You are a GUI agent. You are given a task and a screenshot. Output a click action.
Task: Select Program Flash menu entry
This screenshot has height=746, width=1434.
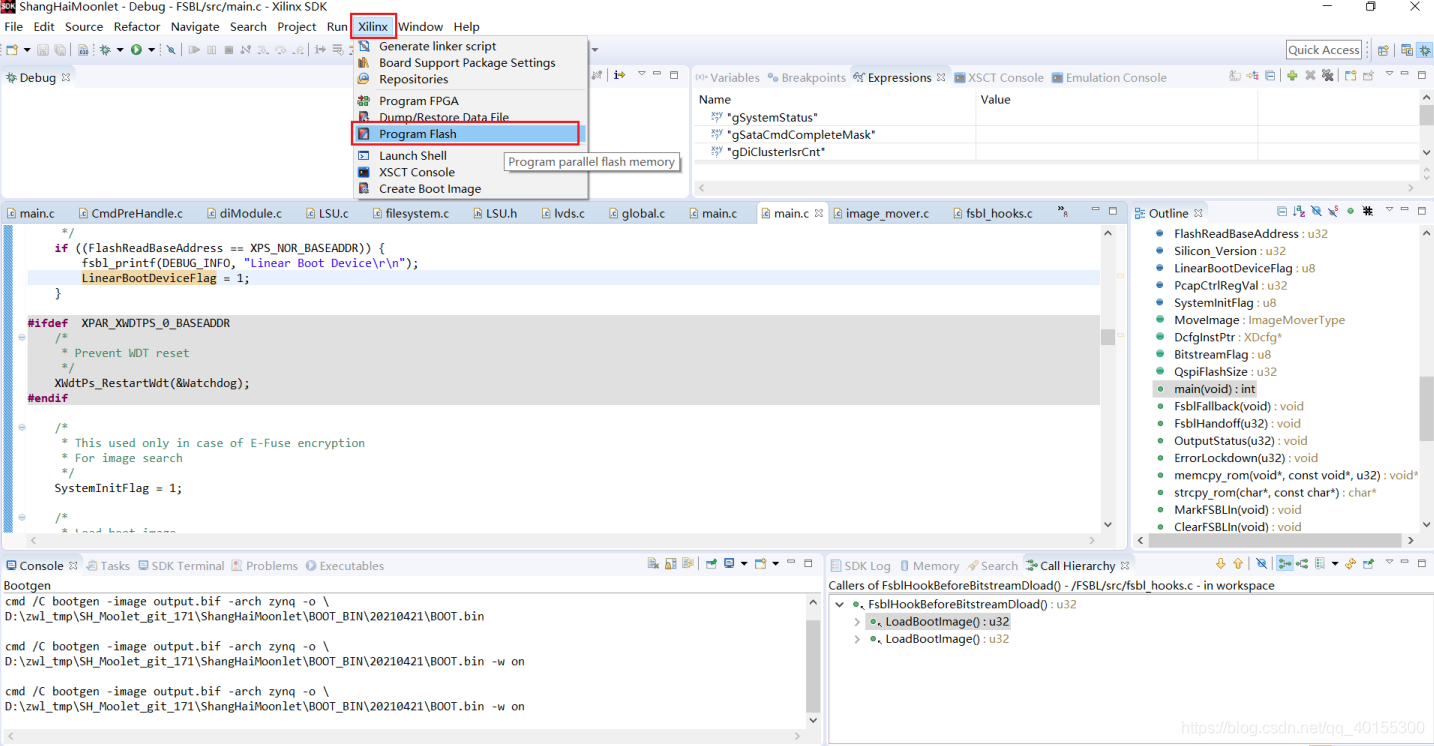pyautogui.click(x=466, y=134)
